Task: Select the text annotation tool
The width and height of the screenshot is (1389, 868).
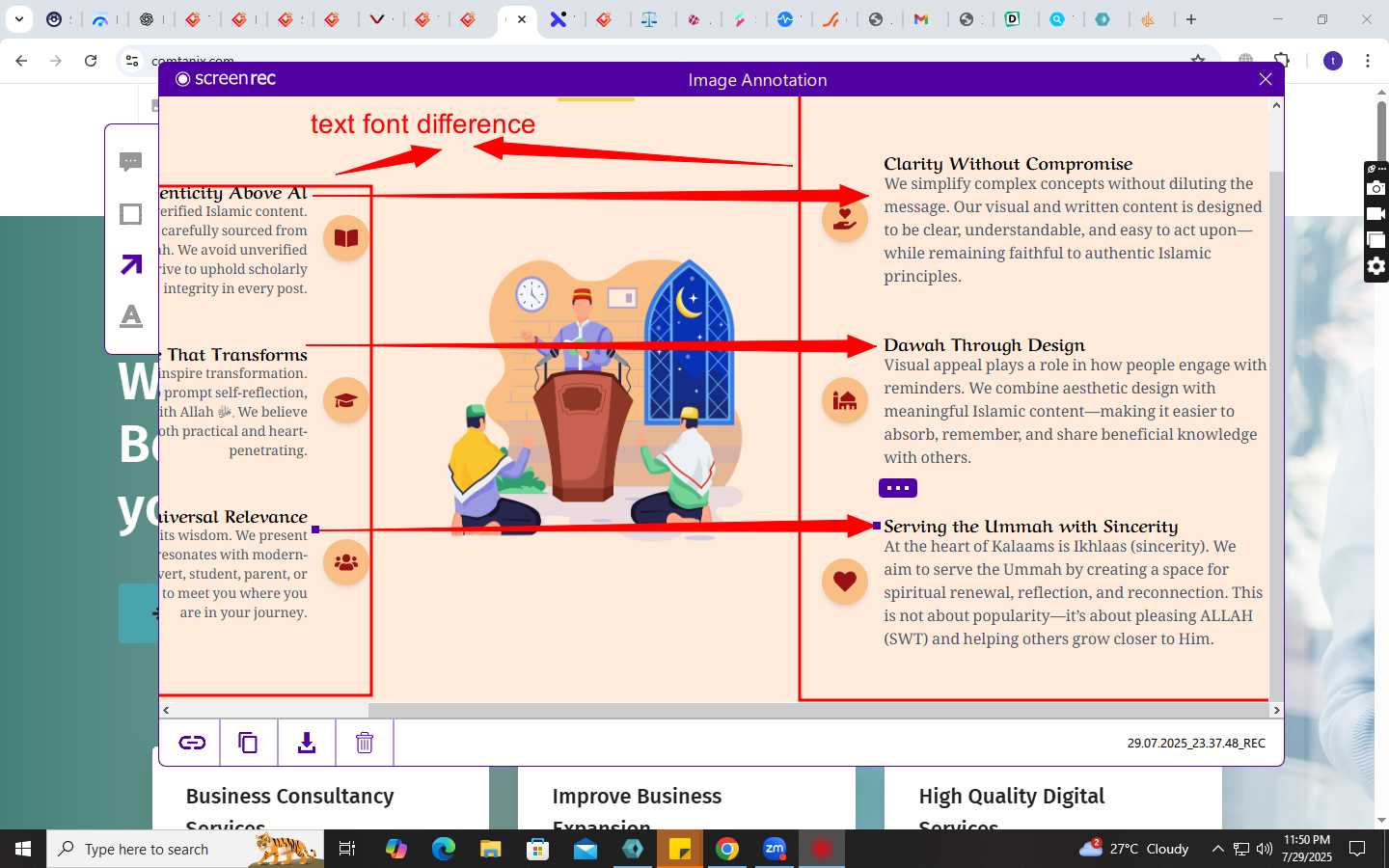Action: tap(131, 316)
